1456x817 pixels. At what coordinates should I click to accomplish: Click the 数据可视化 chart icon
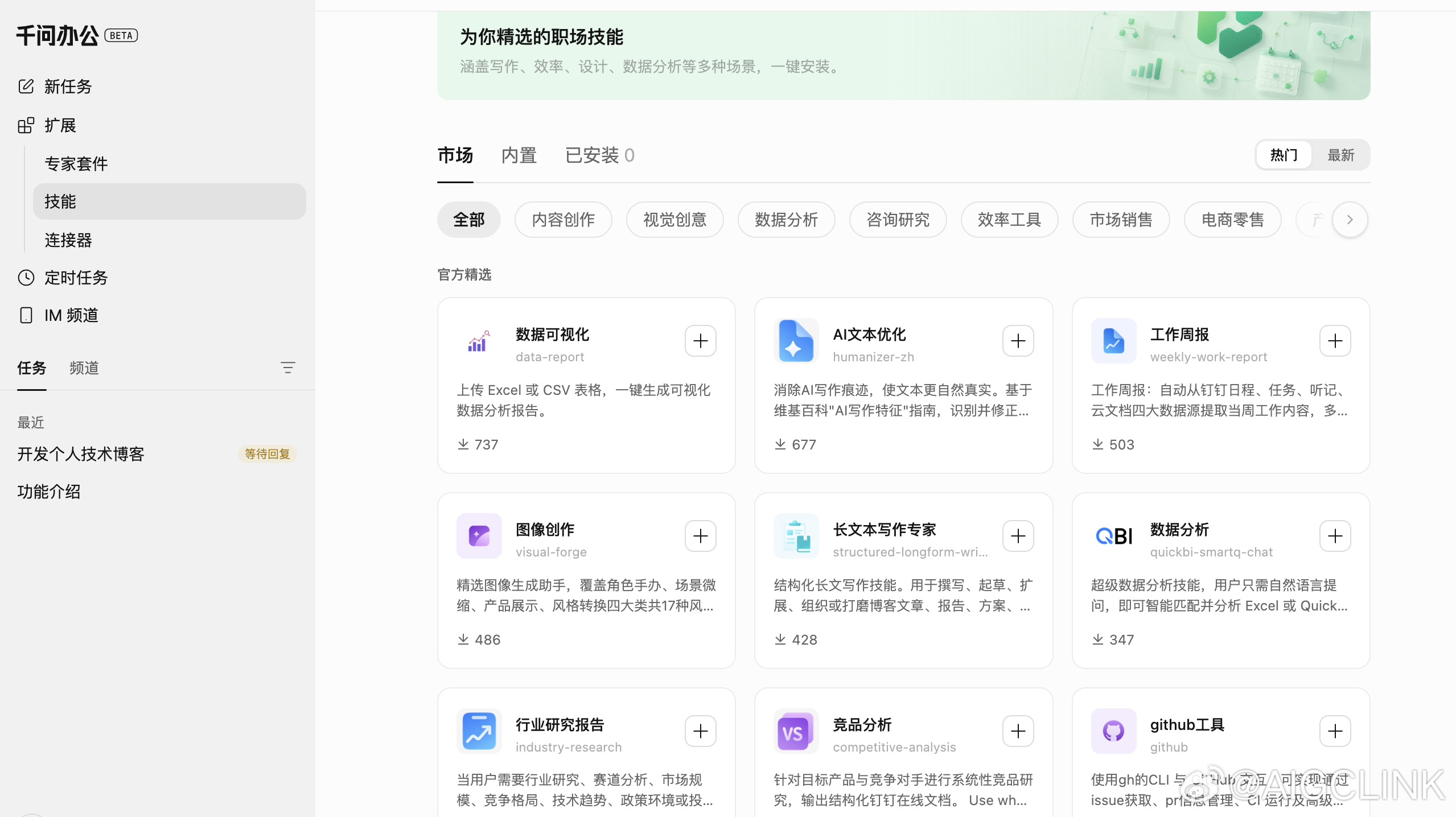click(x=479, y=341)
